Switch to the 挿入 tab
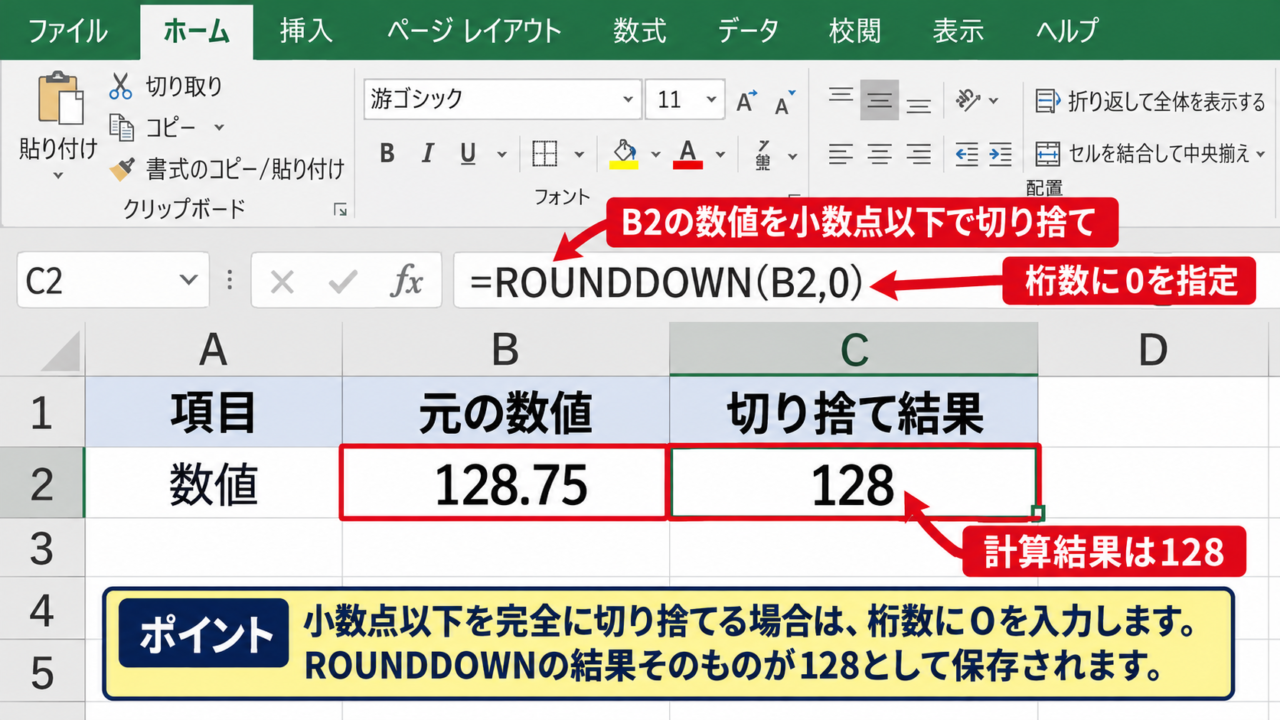The image size is (1280, 720). pyautogui.click(x=306, y=30)
